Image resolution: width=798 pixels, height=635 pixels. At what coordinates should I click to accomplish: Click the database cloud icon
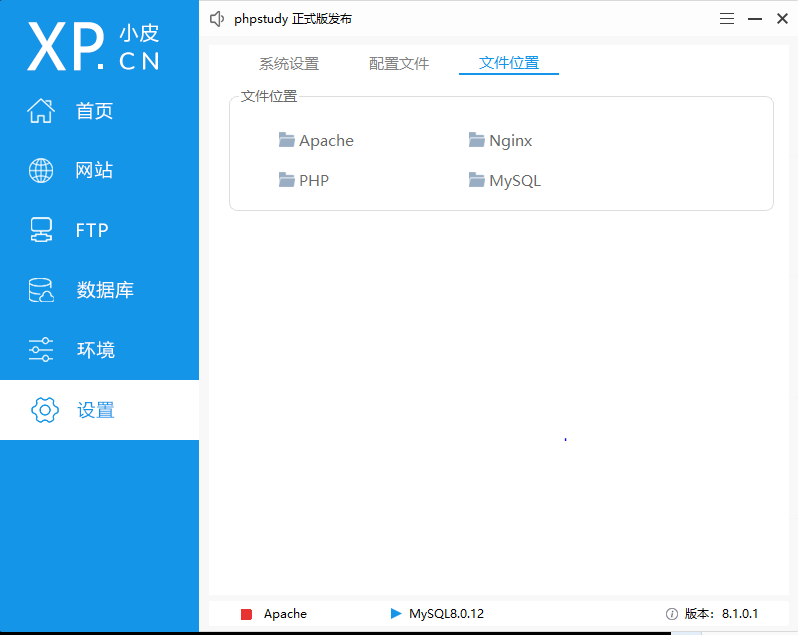pos(41,290)
